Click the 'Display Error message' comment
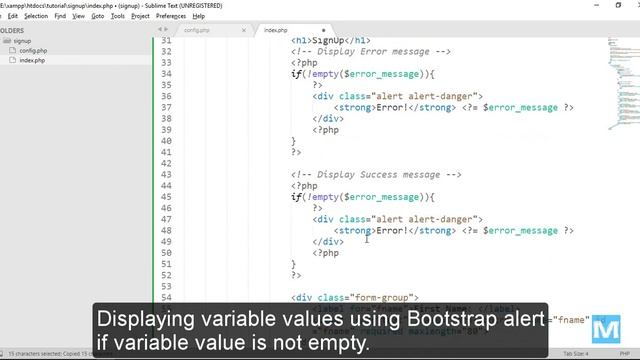Screen dimensions: 640x360 371,52
